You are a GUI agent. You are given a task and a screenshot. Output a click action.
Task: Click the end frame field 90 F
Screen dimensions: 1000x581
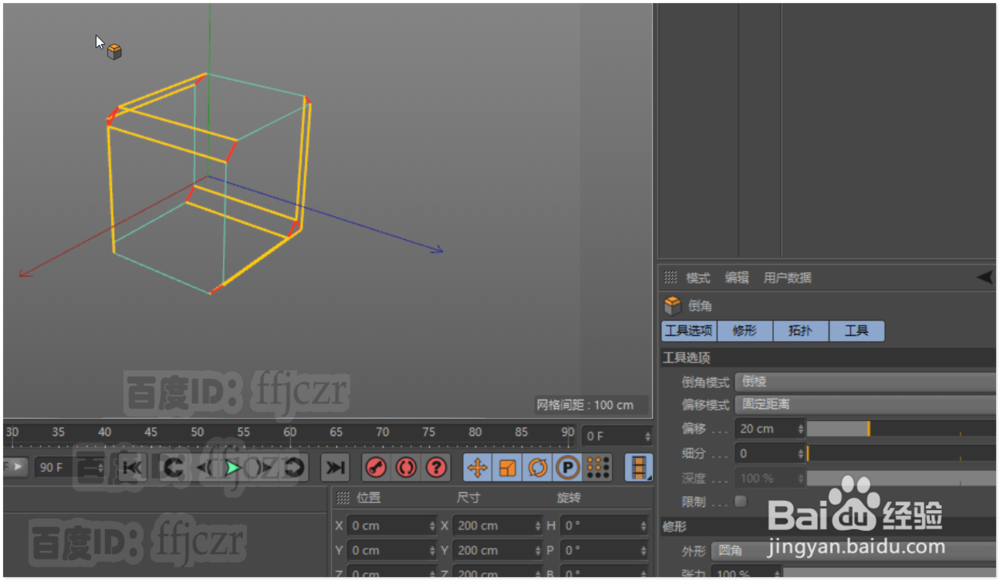pos(64,467)
